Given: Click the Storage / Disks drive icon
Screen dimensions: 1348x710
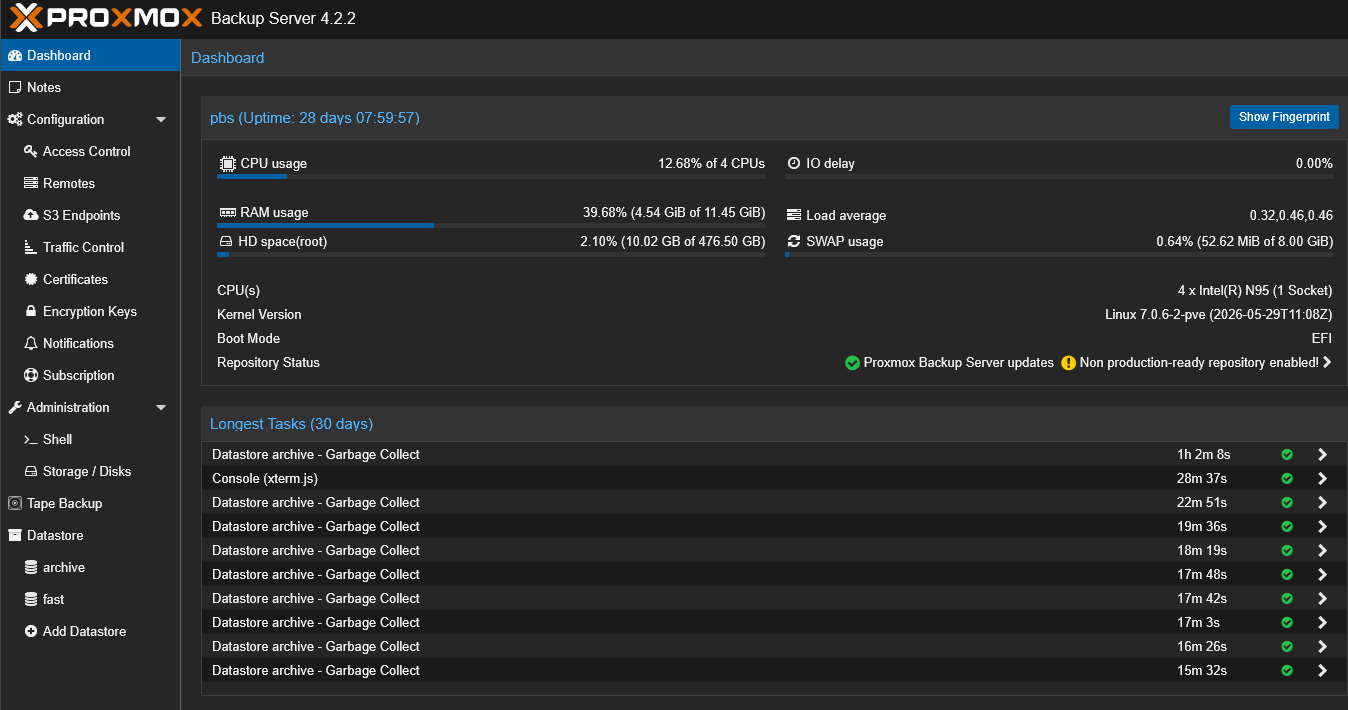Looking at the screenshot, I should pos(31,472).
